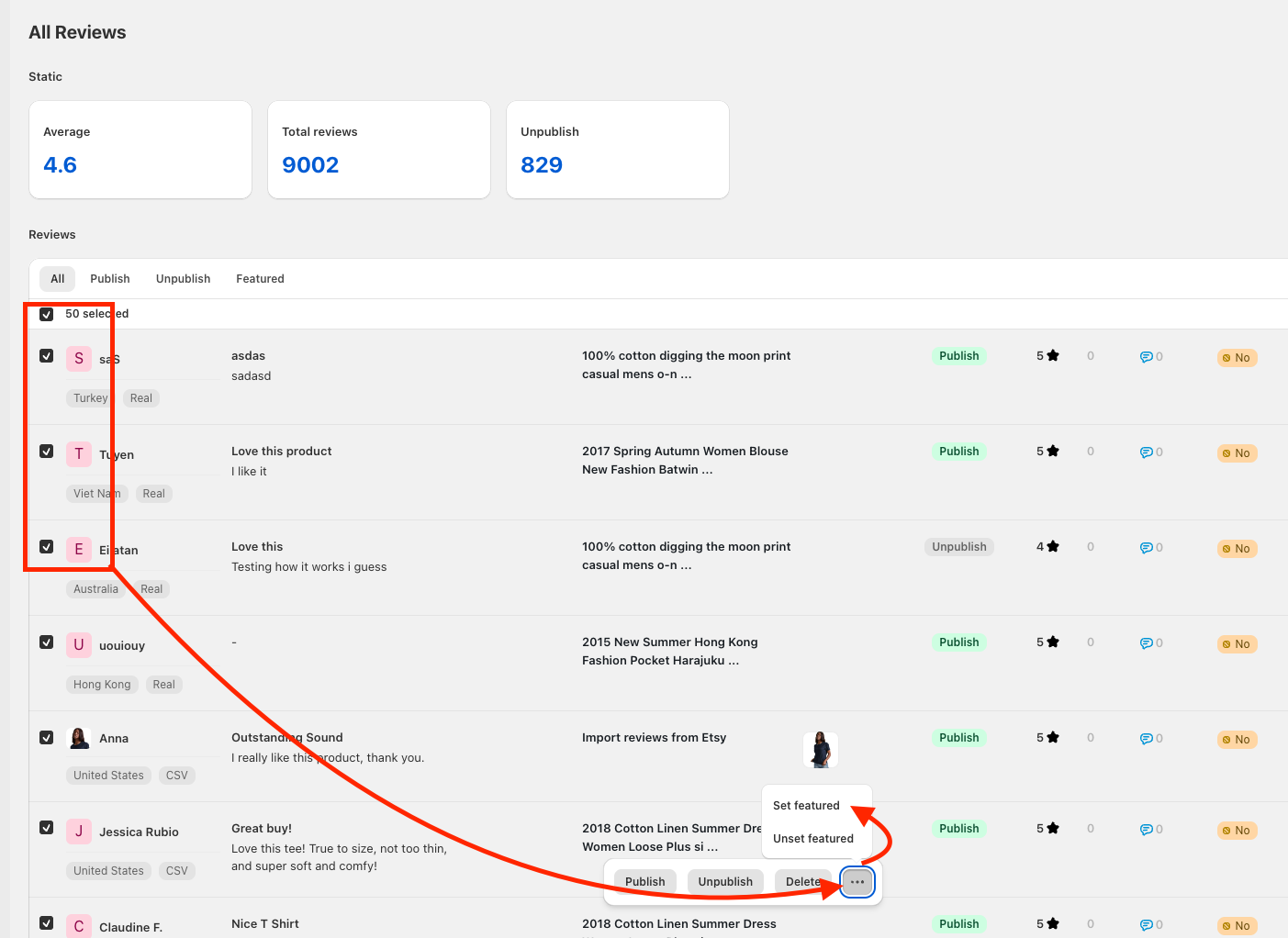The image size is (1288, 938).
Task: Uncheck the checkbox for the uouiouy review
Action: coord(46,642)
